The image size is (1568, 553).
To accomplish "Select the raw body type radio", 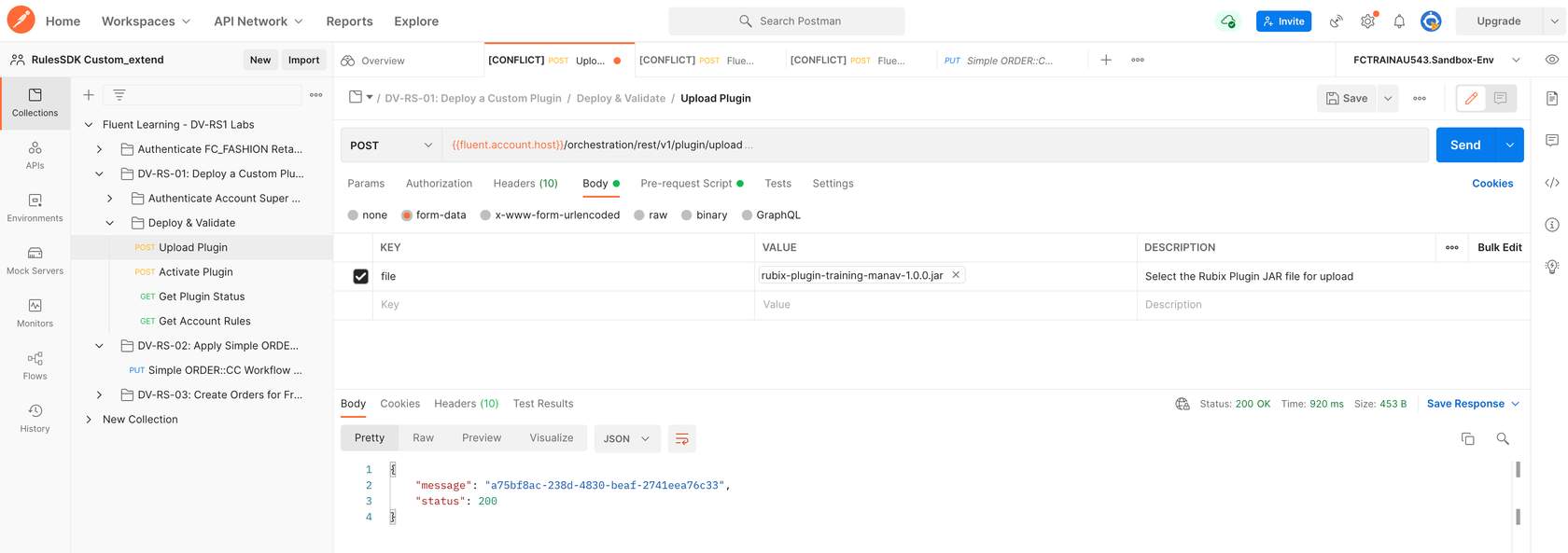I will (639, 215).
